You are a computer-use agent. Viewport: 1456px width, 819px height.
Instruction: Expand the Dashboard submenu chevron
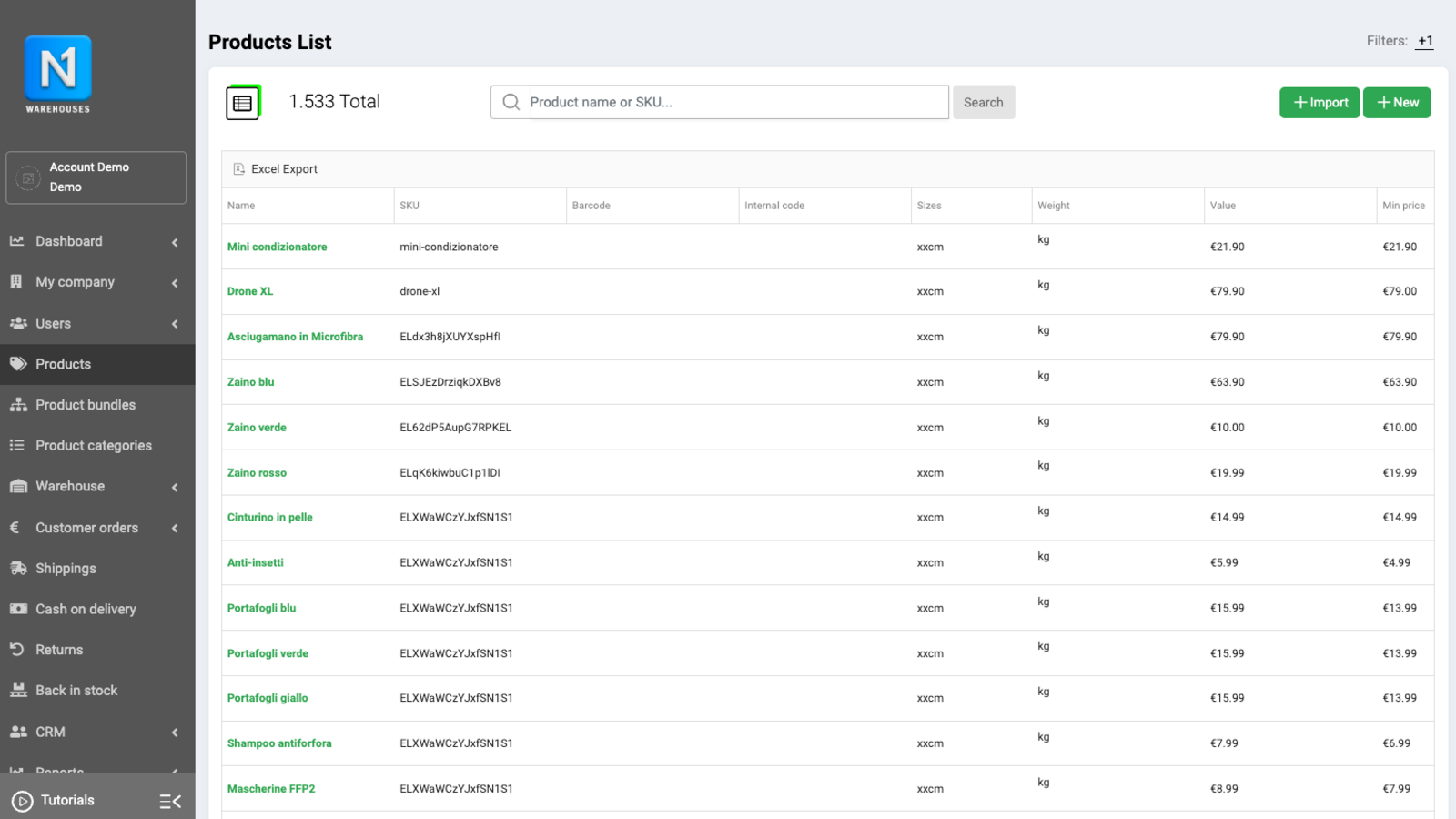pyautogui.click(x=175, y=242)
